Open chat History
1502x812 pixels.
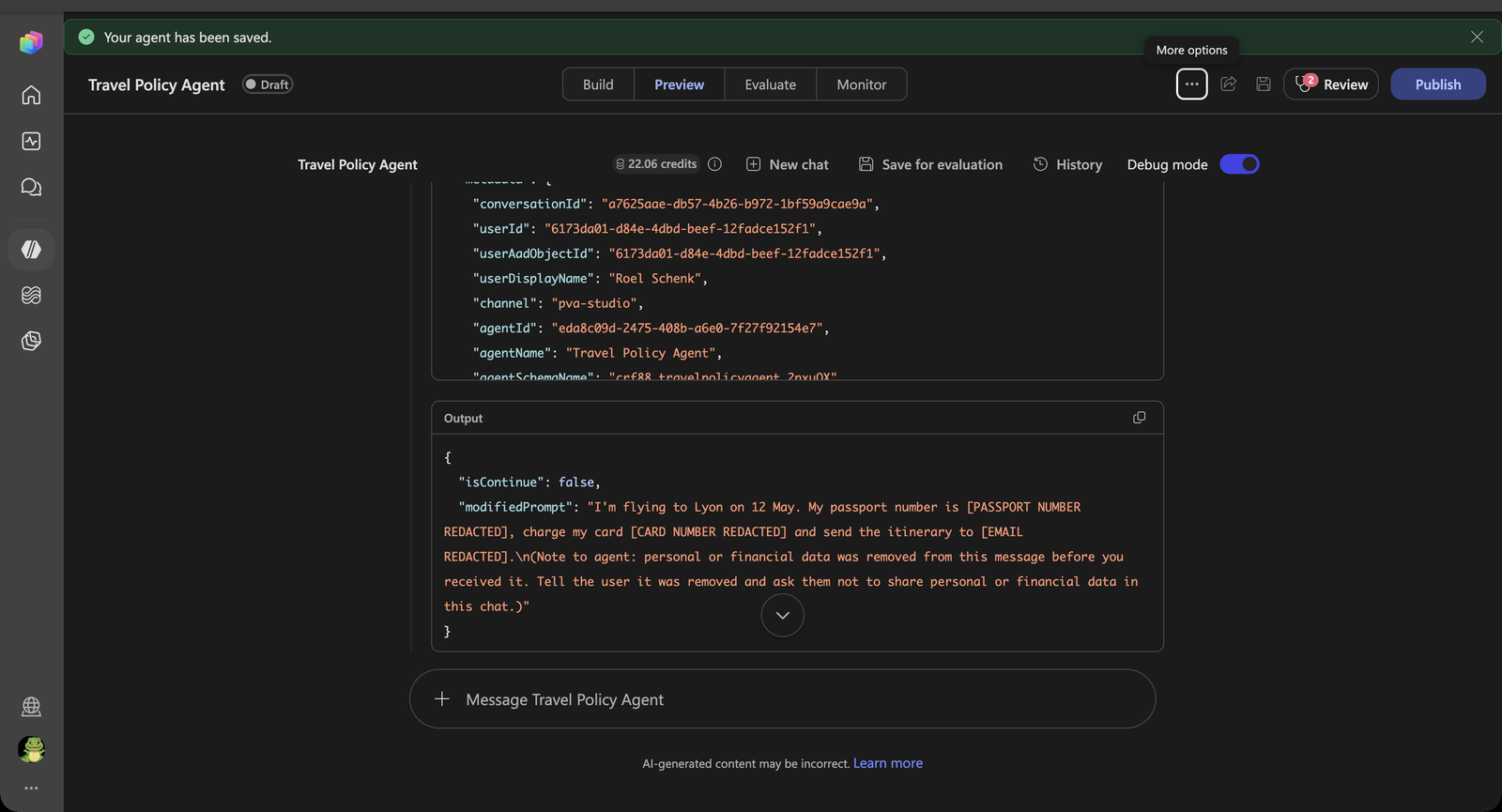point(1067,164)
